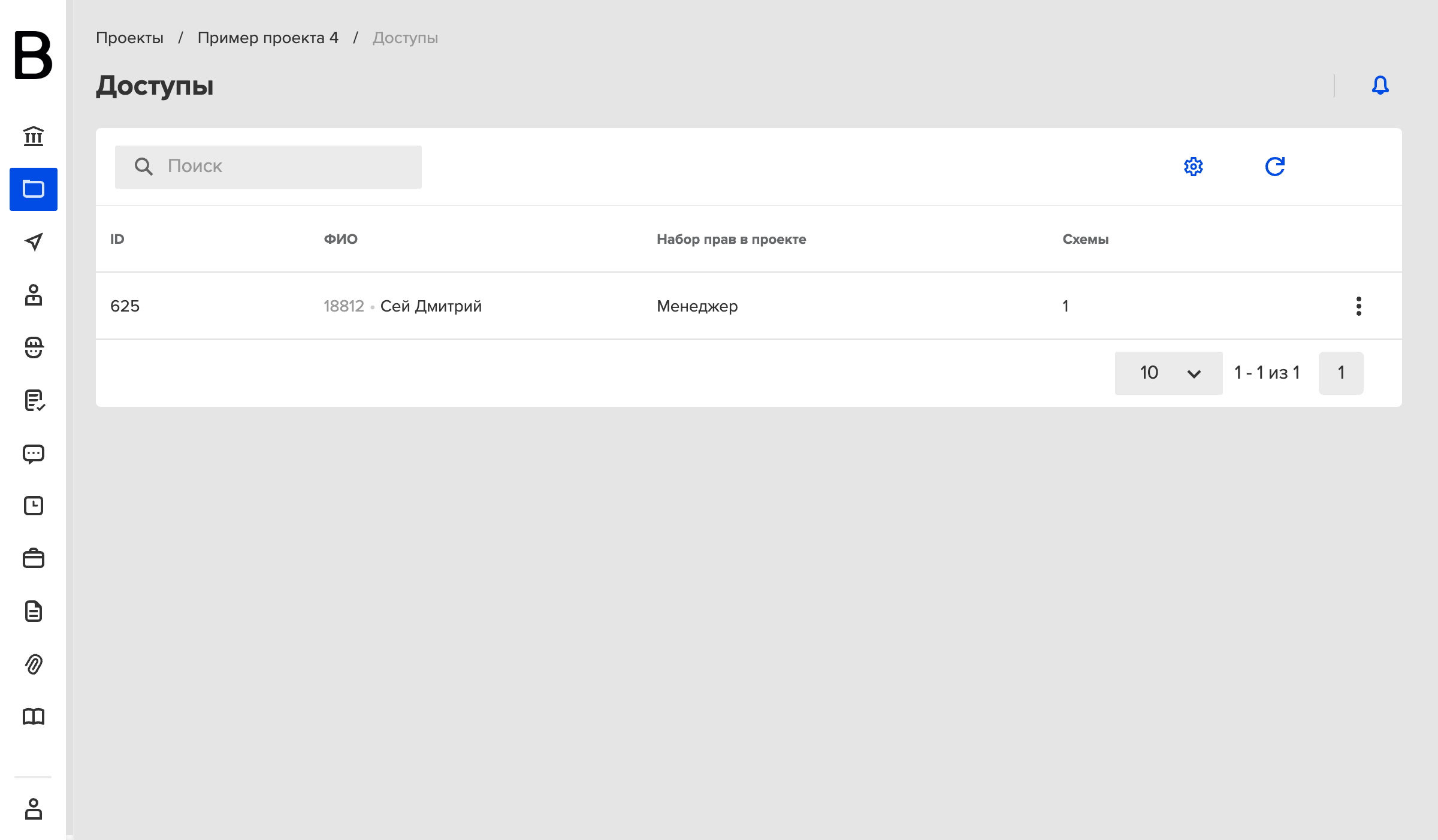Image resolution: width=1438 pixels, height=840 pixels.
Task: Sort by the ФИО column header
Action: coord(340,239)
